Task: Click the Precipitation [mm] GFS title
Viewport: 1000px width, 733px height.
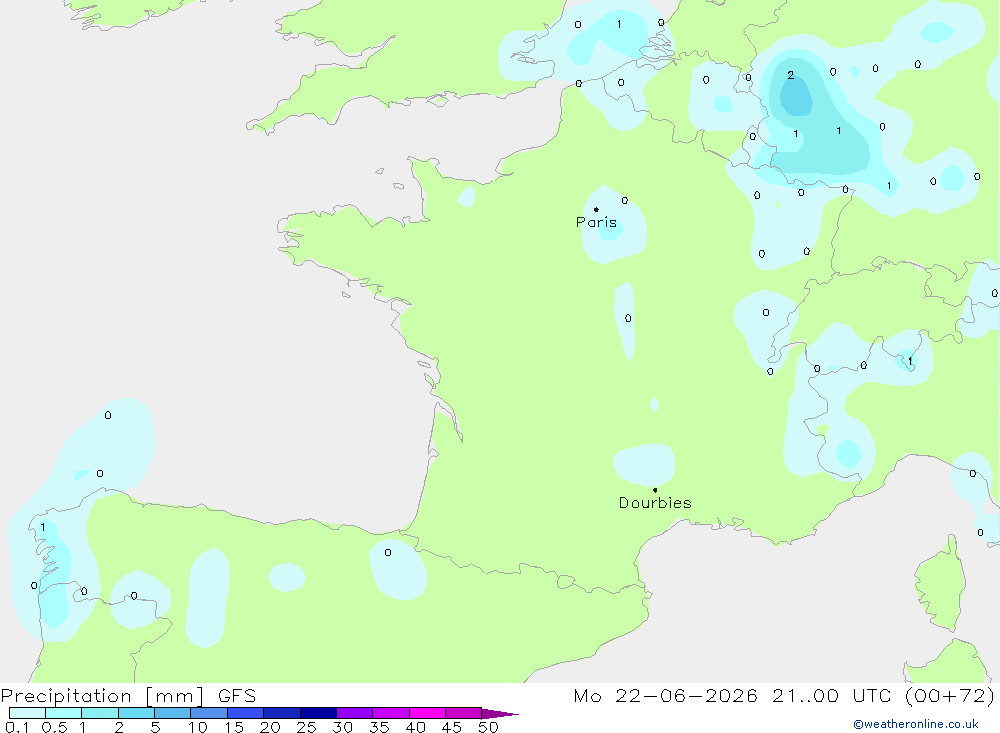Action: click(128, 695)
